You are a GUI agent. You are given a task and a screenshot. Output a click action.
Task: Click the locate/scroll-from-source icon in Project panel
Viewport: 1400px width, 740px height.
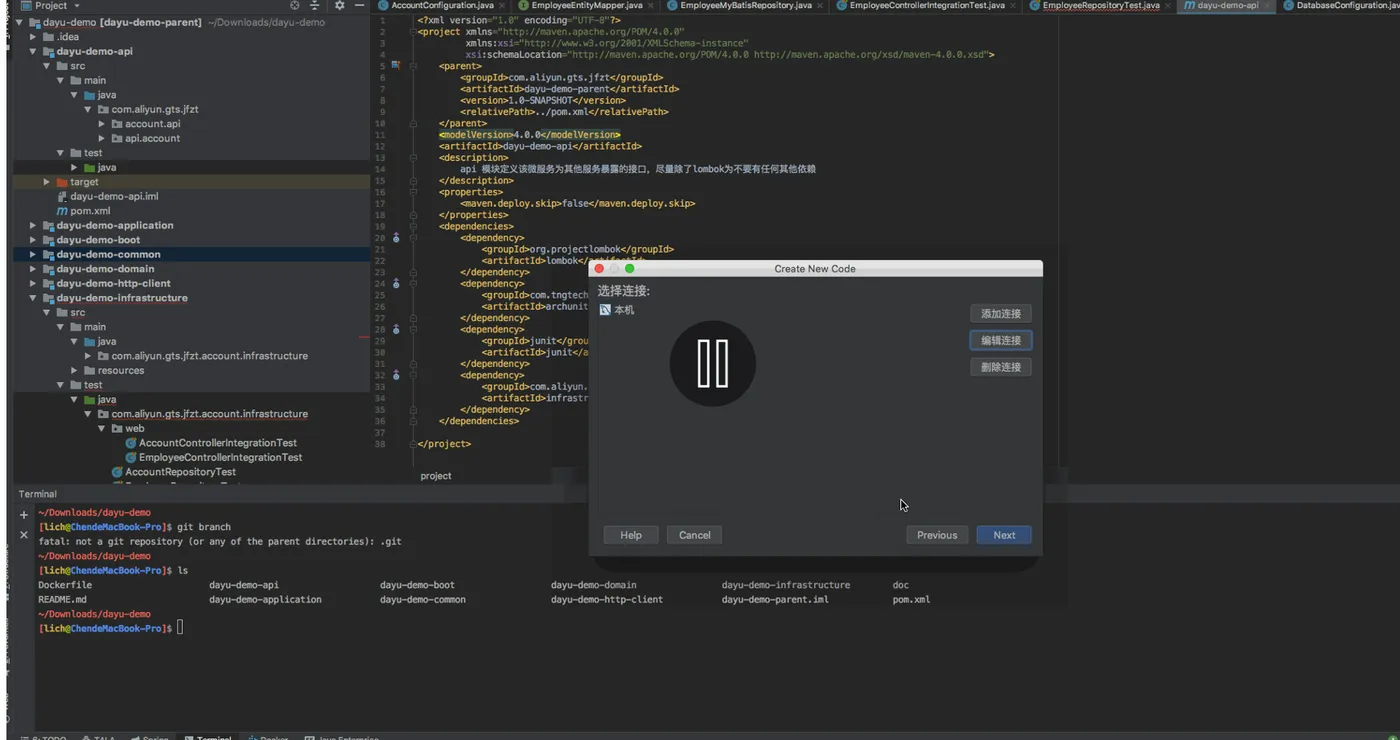[x=295, y=6]
